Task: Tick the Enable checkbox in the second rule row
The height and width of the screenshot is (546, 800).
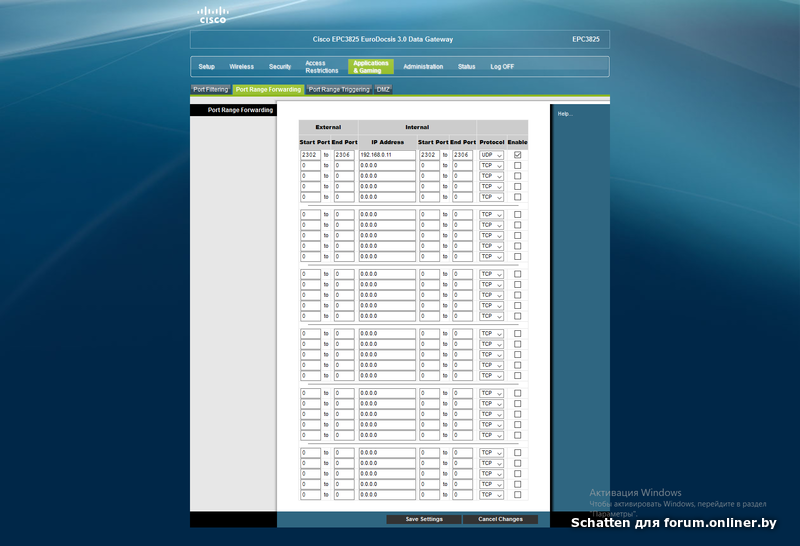Action: click(517, 166)
